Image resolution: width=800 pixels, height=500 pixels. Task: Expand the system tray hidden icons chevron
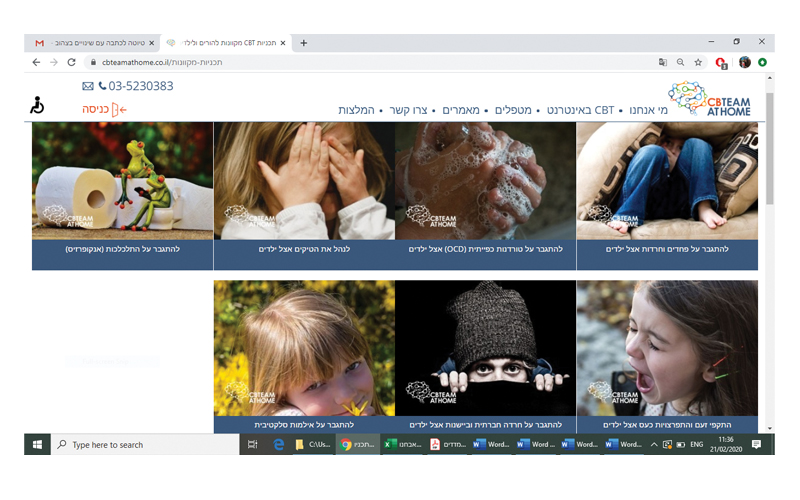[654, 444]
